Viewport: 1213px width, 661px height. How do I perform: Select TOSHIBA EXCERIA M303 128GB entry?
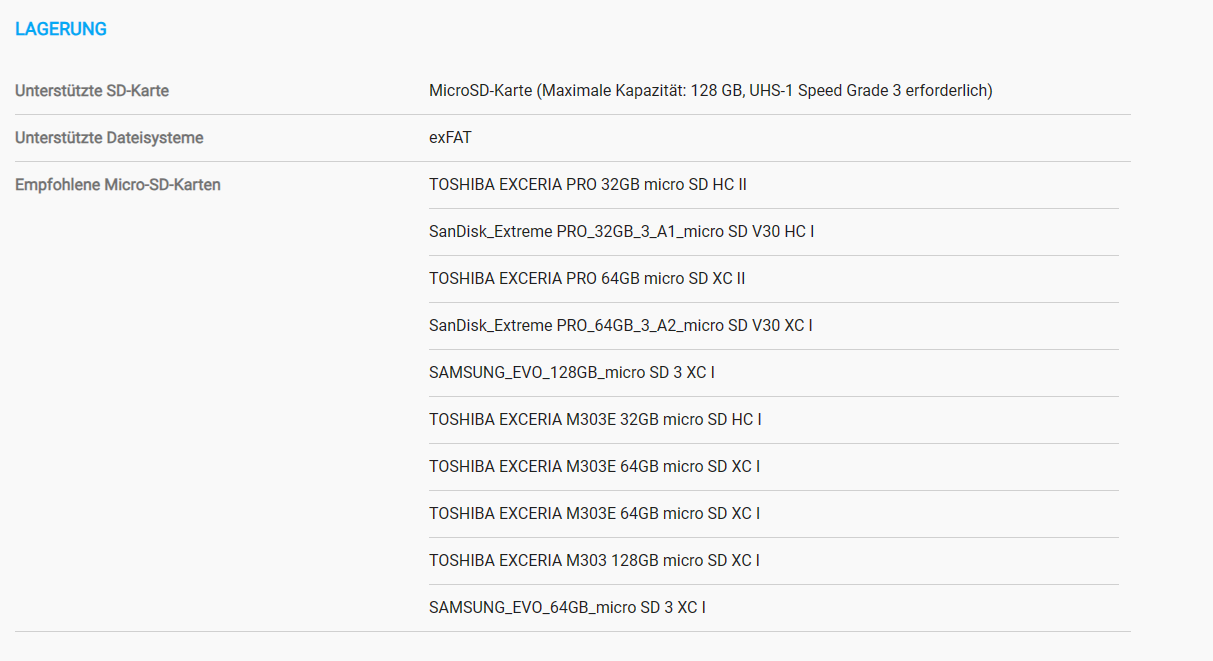[x=595, y=561]
